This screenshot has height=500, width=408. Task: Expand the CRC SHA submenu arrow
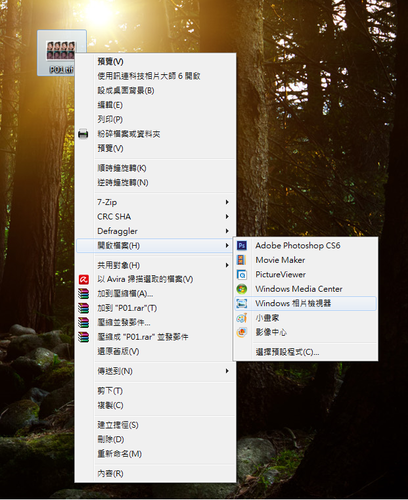point(227,217)
